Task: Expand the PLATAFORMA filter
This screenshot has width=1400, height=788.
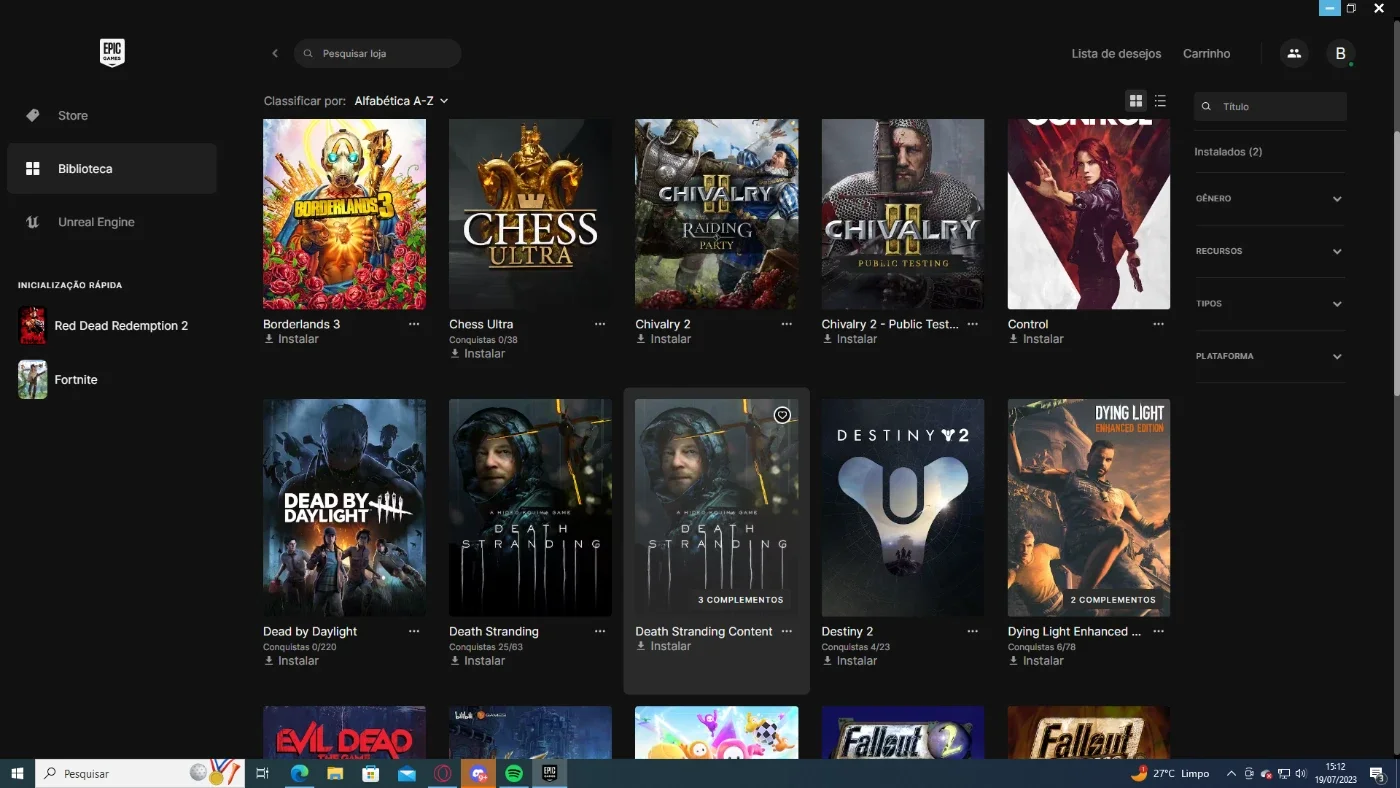Action: (1270, 356)
